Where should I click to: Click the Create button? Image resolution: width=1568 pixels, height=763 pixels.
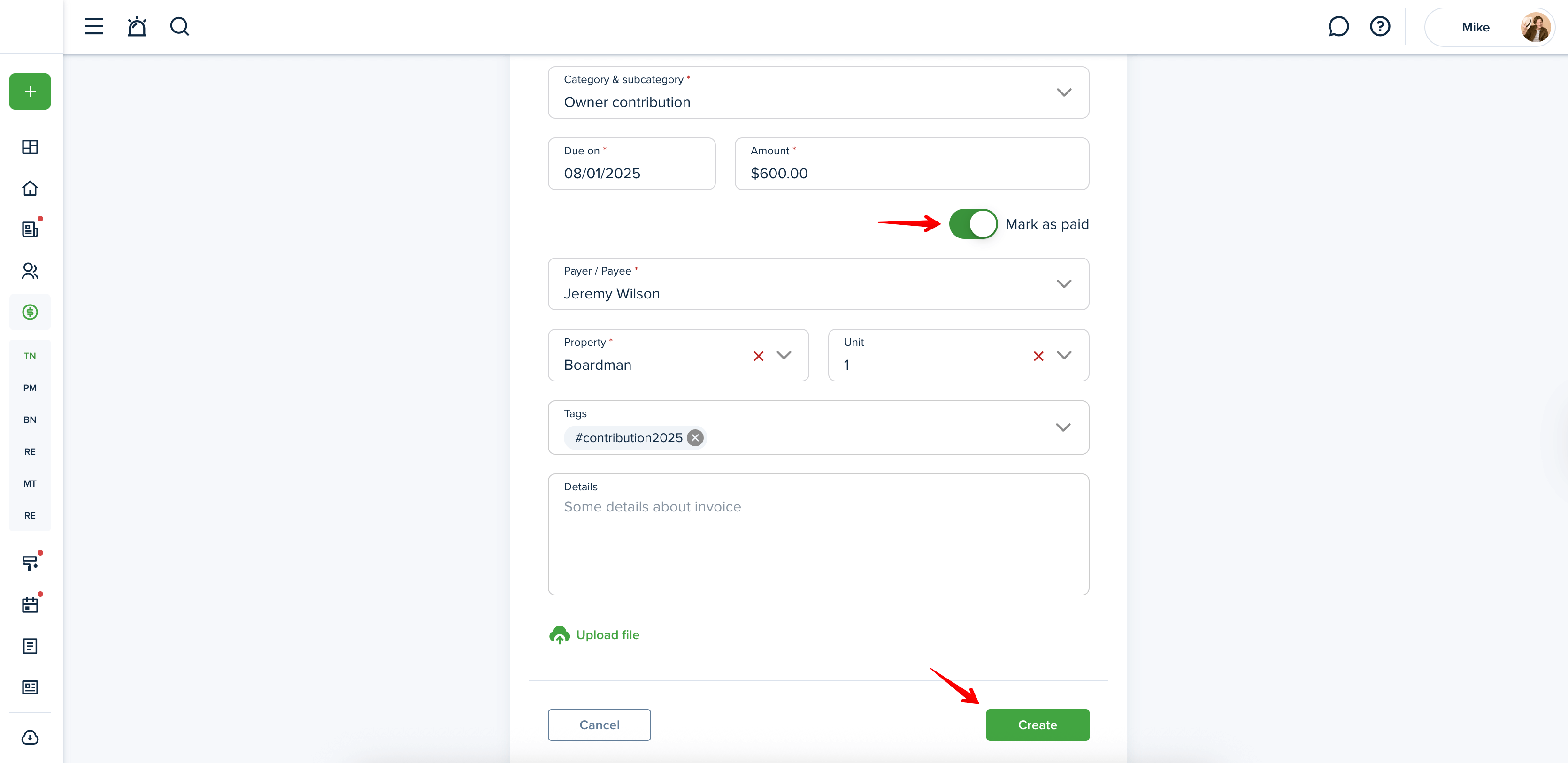click(1037, 725)
